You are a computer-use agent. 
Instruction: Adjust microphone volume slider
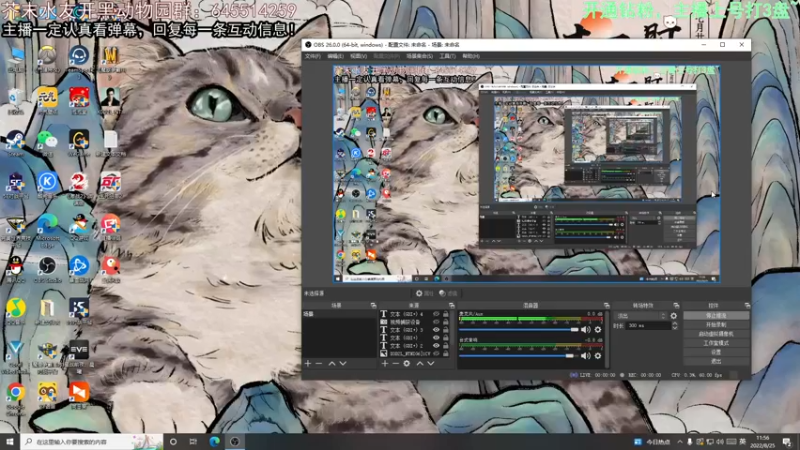[x=519, y=330]
